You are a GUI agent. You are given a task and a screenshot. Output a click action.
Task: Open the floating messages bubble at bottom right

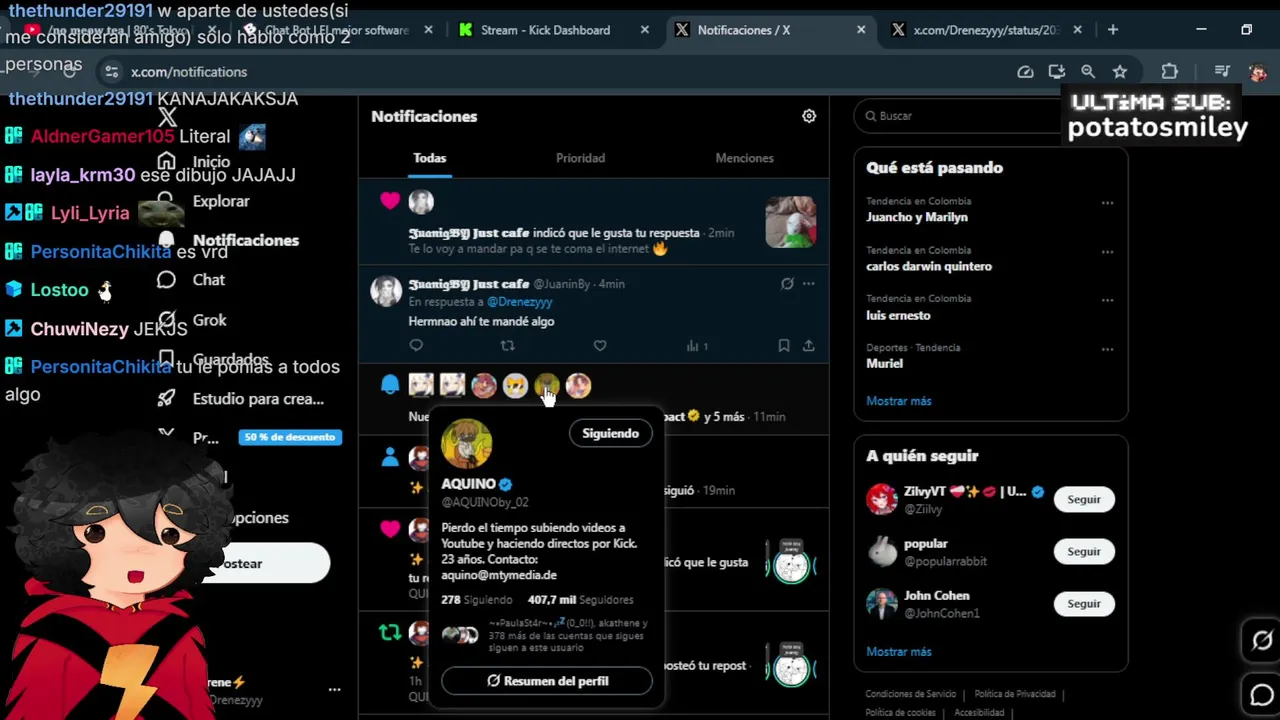point(1261,695)
